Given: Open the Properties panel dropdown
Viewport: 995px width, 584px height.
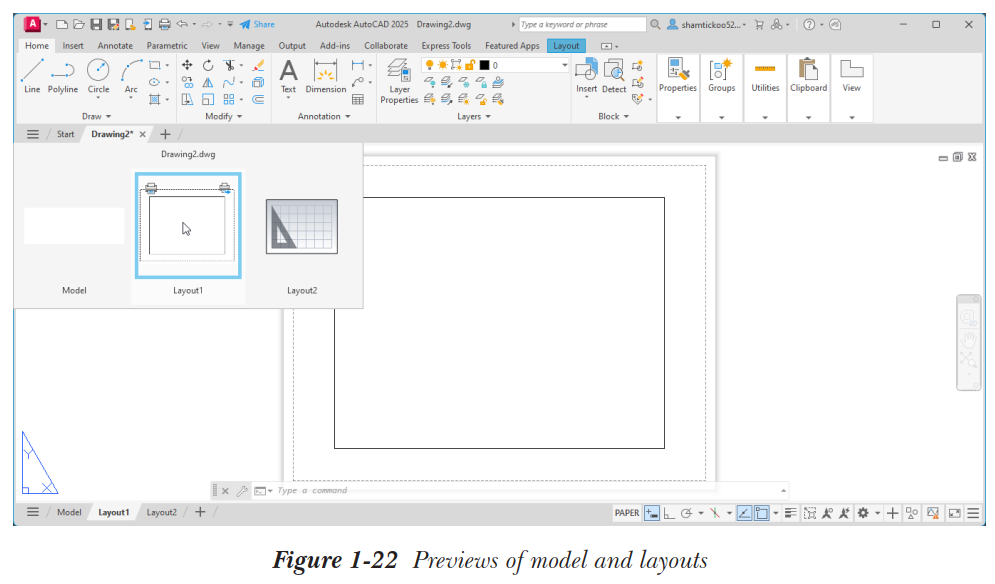Looking at the screenshot, I should click(678, 117).
